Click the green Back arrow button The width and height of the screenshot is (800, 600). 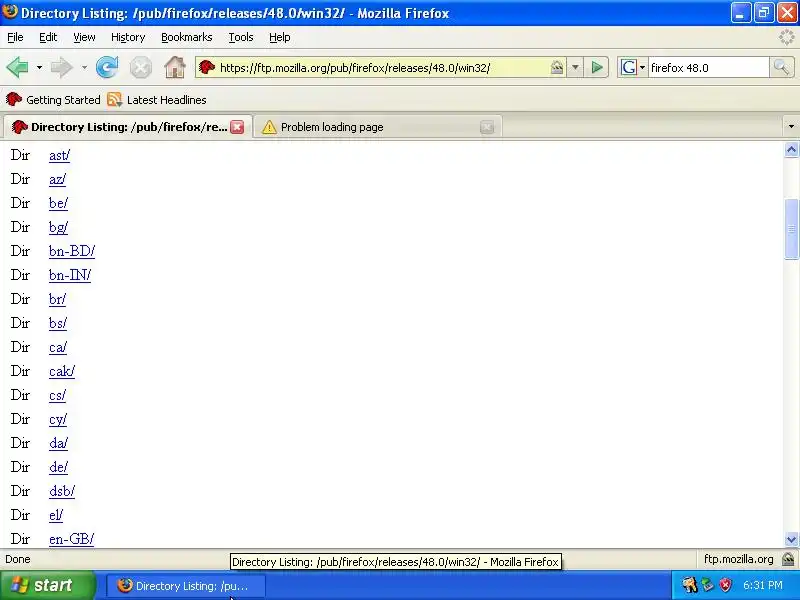tap(18, 67)
